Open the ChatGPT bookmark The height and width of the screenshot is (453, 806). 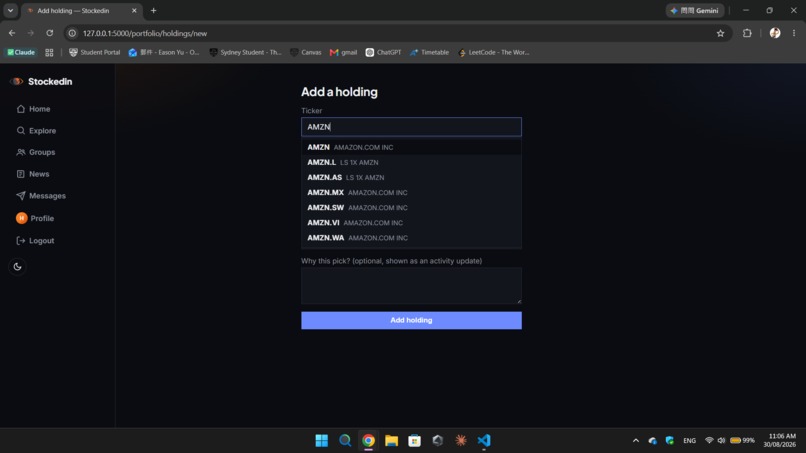click(383, 52)
